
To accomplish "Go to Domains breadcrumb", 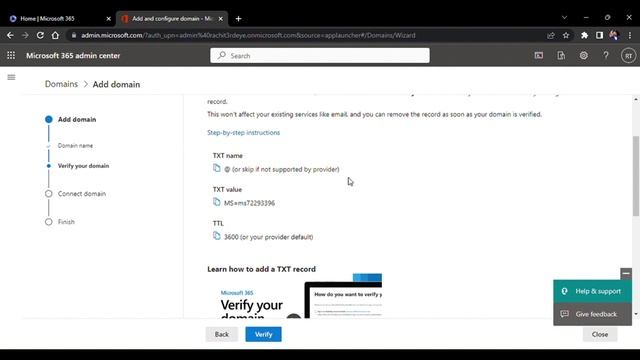I will 61,84.
